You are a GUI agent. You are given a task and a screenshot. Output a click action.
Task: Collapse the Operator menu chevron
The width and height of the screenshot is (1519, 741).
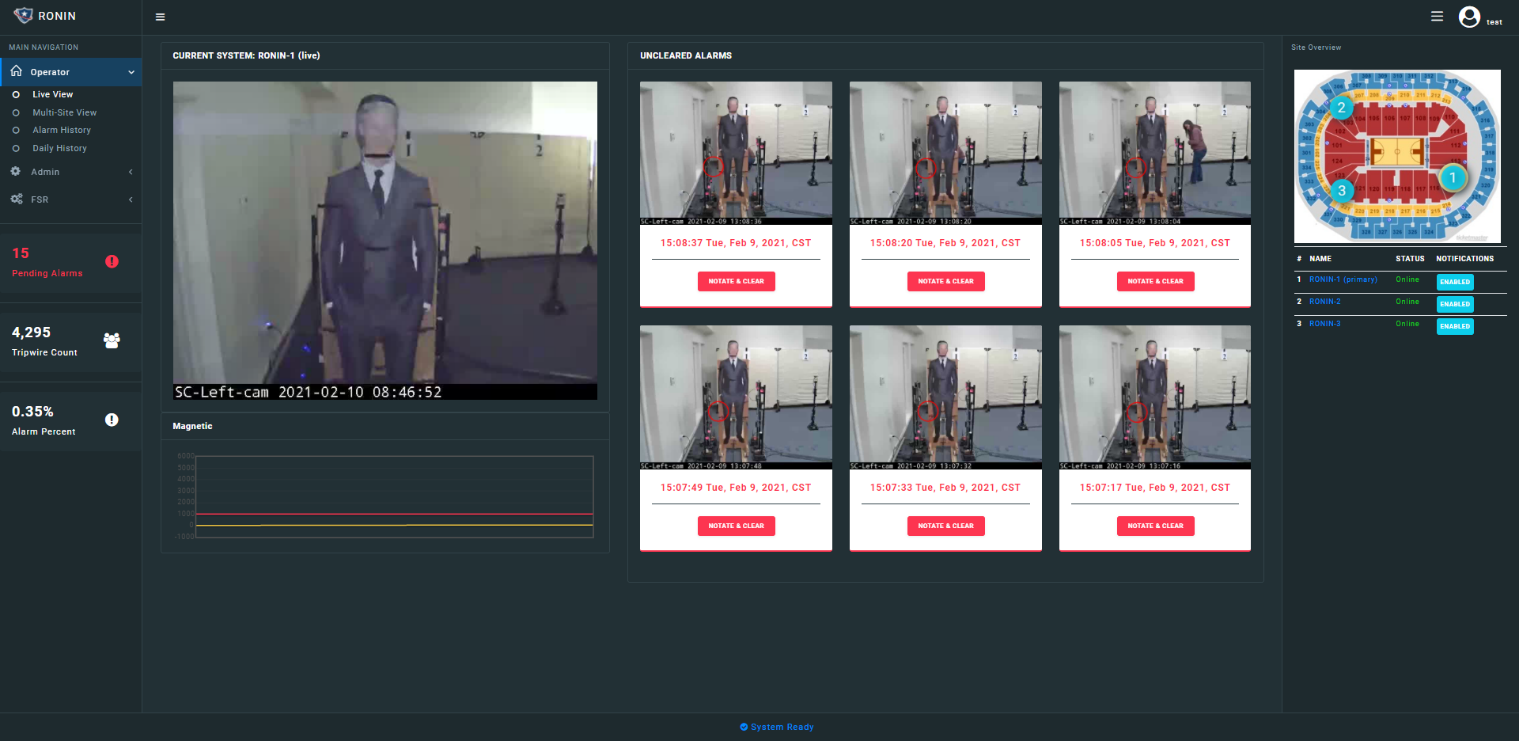[131, 72]
